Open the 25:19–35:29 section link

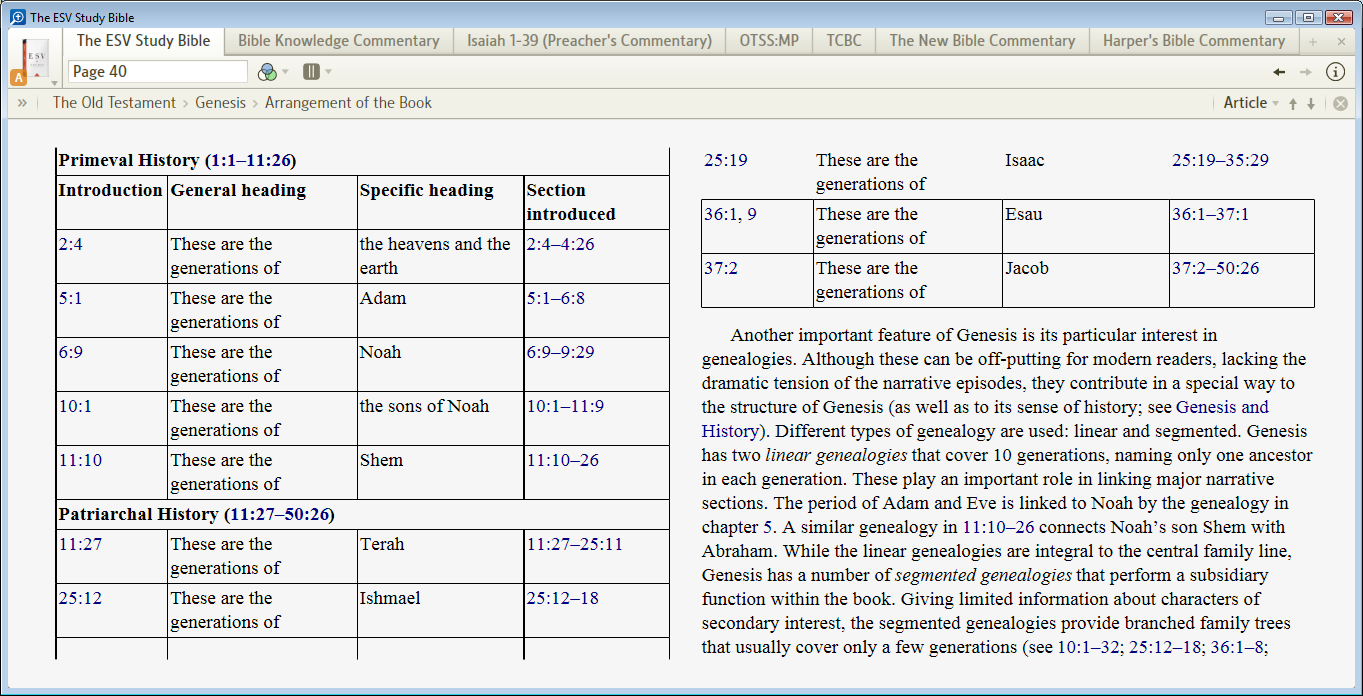pos(1220,160)
